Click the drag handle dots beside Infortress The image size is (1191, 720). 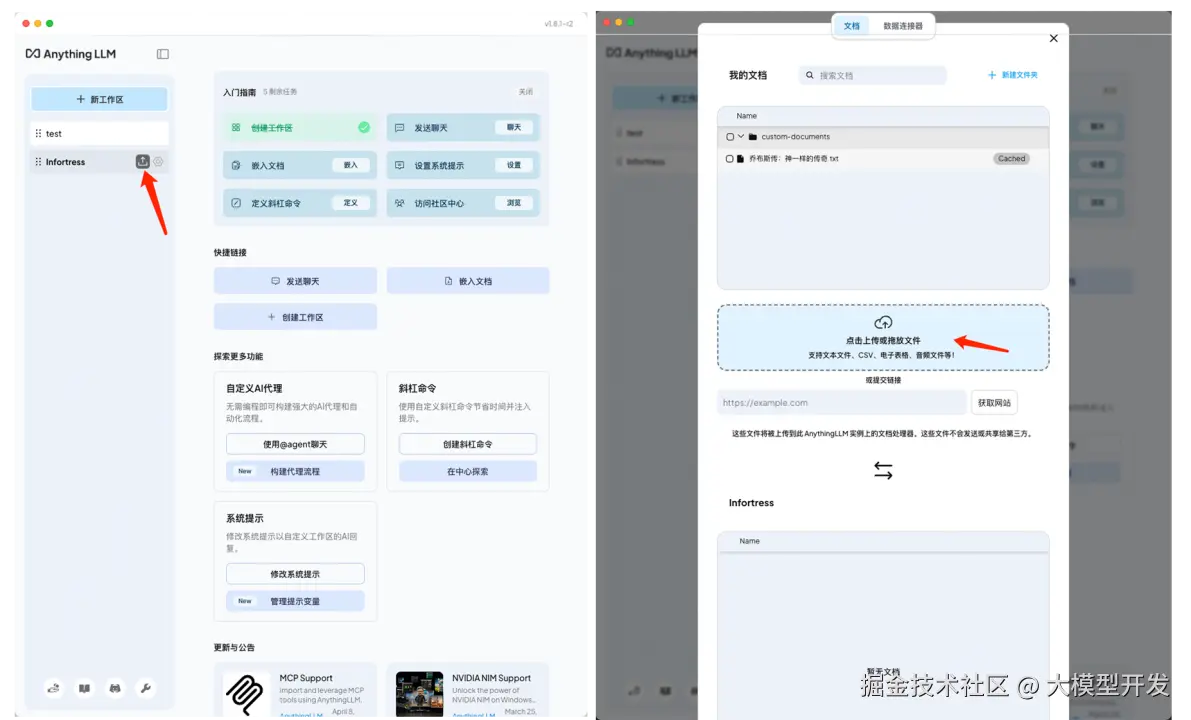38,162
